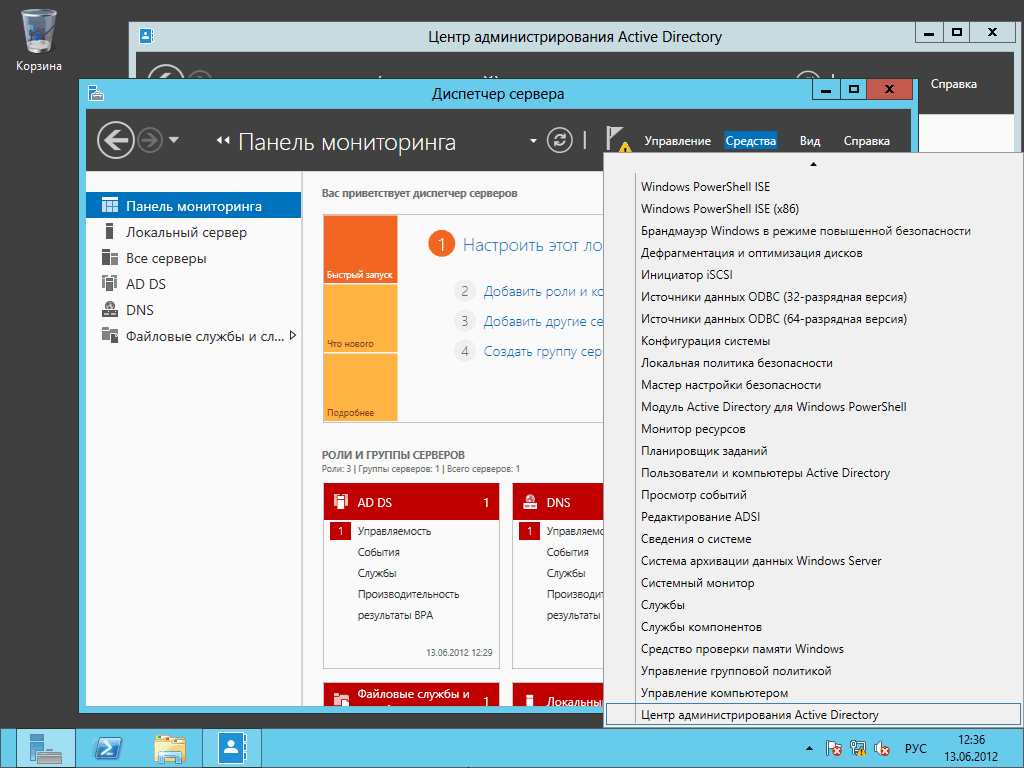This screenshot has height=768, width=1024.
Task: Click результаты BPA in AD DS tile
Action: pos(395,615)
